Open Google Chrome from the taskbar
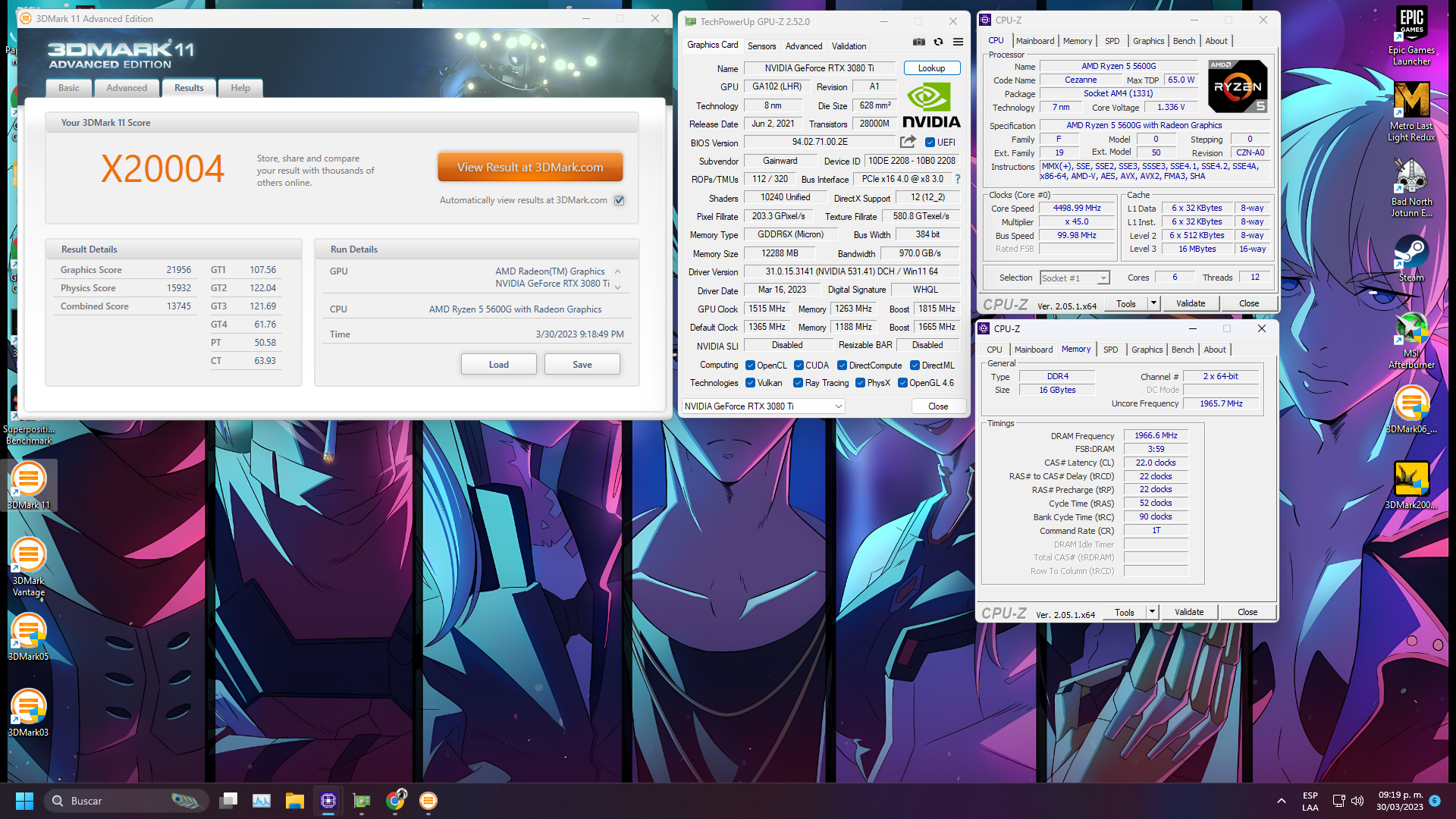 tap(395, 801)
